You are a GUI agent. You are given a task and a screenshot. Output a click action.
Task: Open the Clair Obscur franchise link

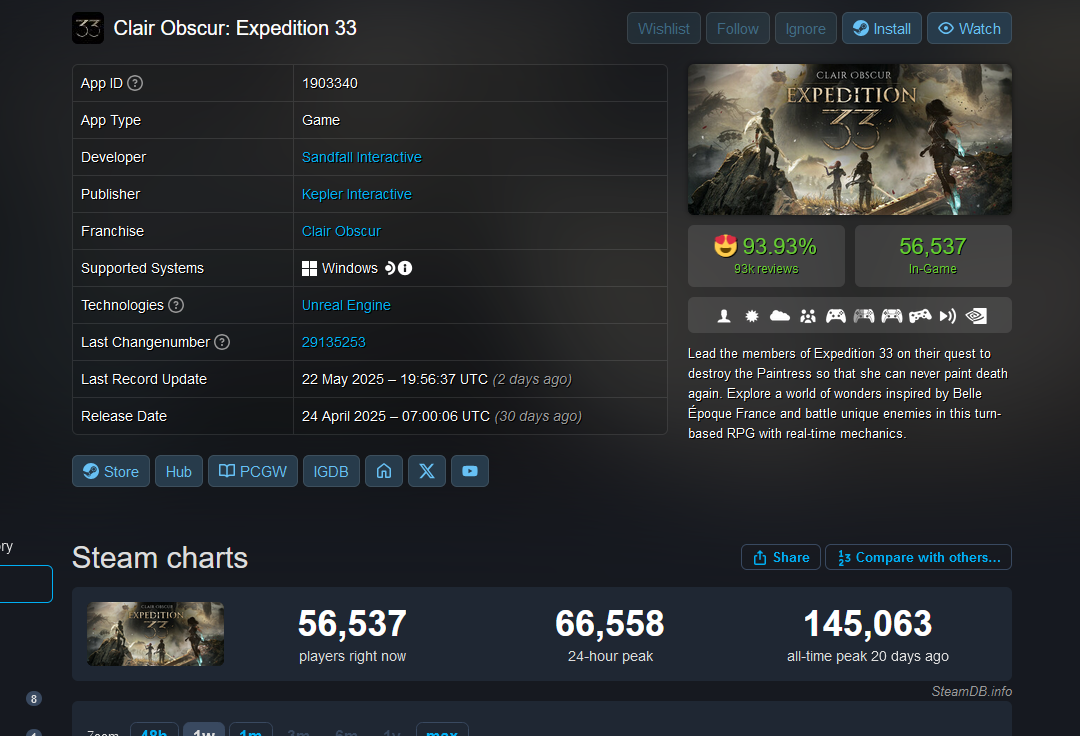[x=341, y=231]
